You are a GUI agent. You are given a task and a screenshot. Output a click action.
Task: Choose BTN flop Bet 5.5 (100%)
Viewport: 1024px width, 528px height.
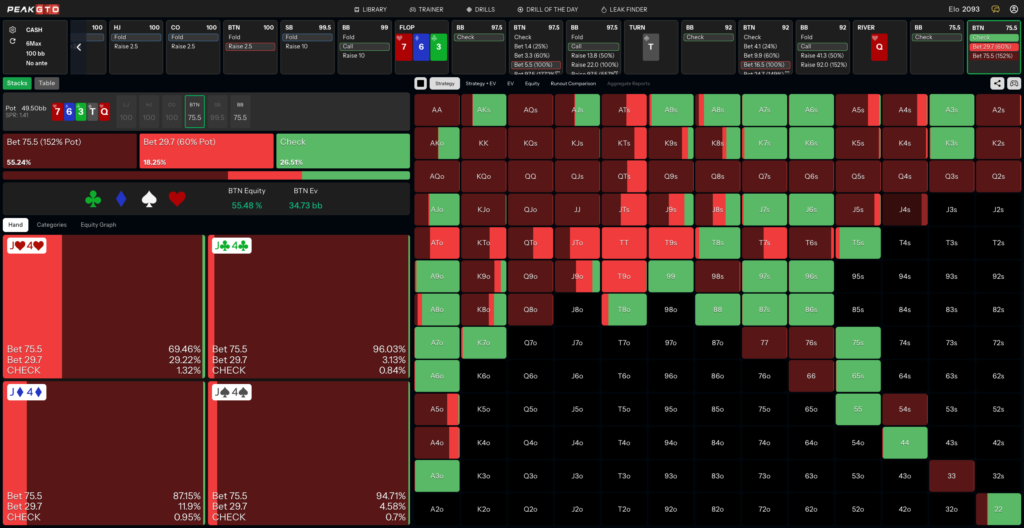(536, 65)
